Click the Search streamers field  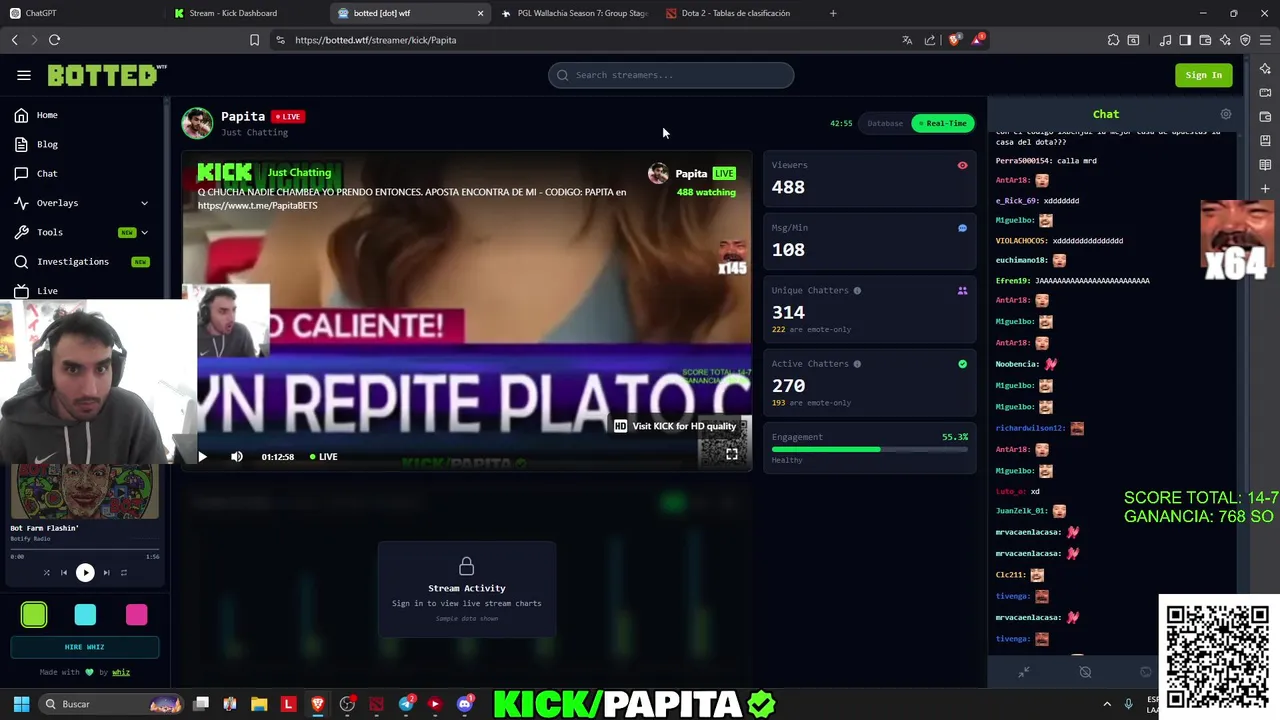click(x=671, y=75)
